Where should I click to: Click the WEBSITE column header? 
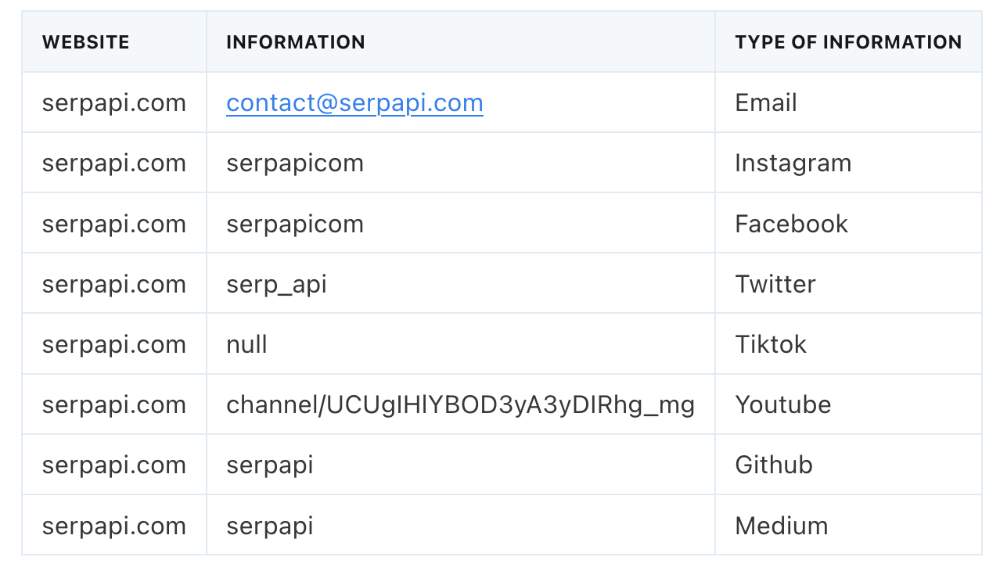[85, 42]
